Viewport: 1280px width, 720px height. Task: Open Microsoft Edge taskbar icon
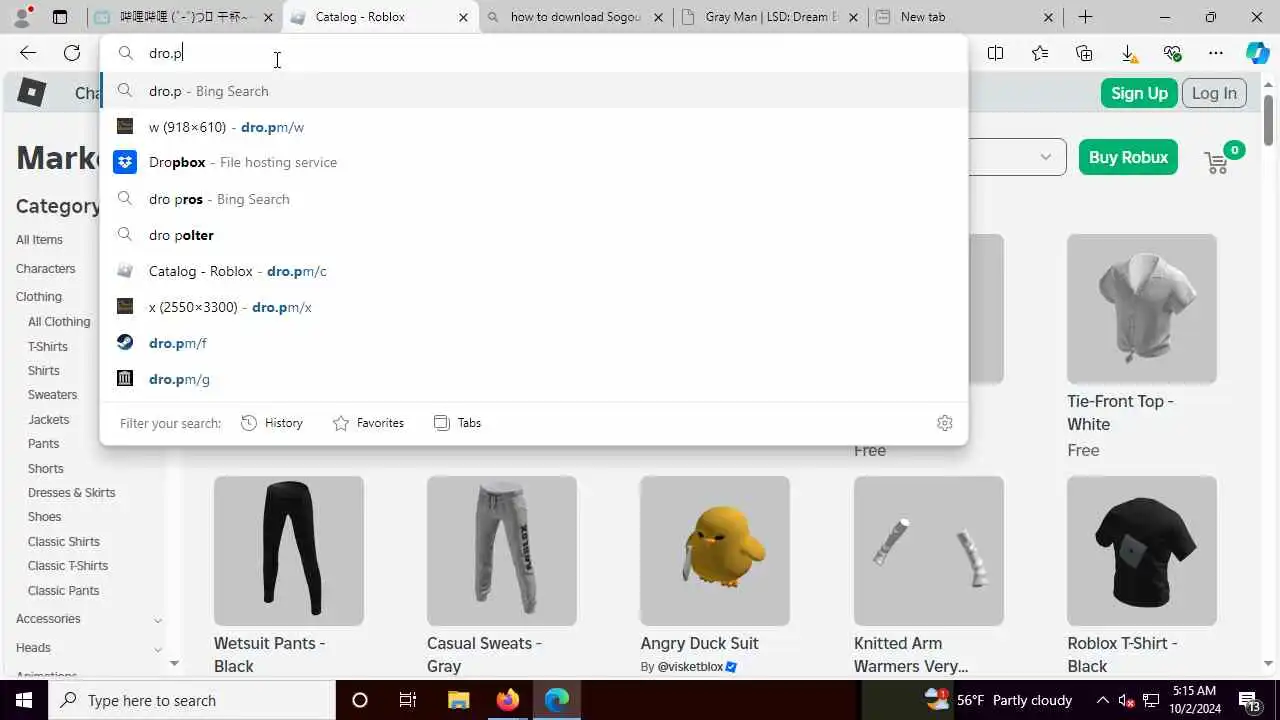pyautogui.click(x=557, y=700)
